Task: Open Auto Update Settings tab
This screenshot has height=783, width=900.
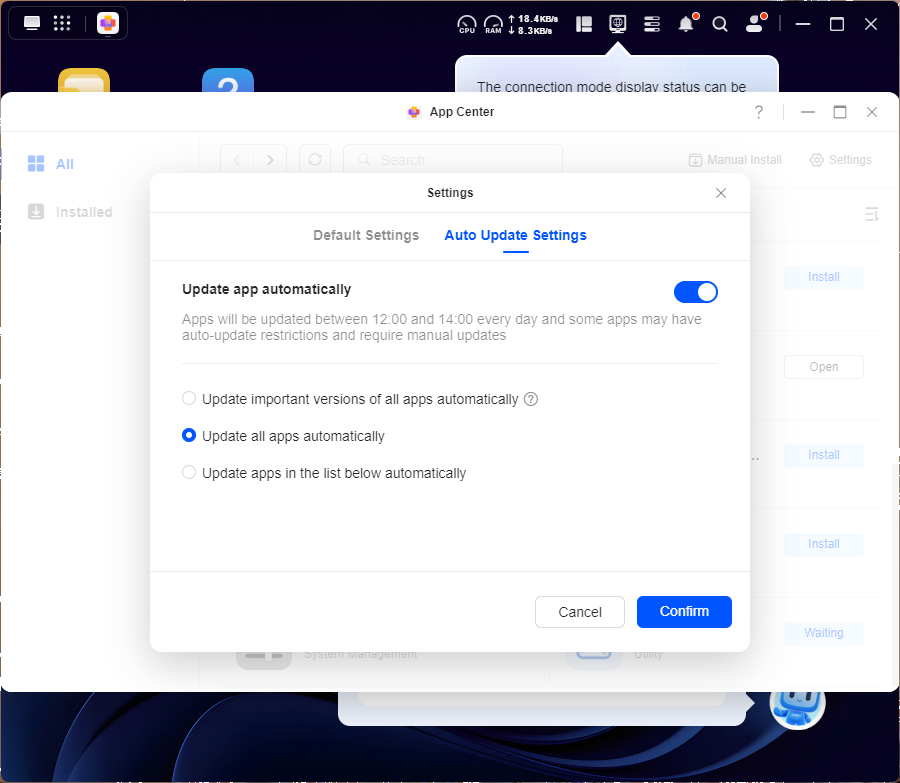Action: click(515, 236)
